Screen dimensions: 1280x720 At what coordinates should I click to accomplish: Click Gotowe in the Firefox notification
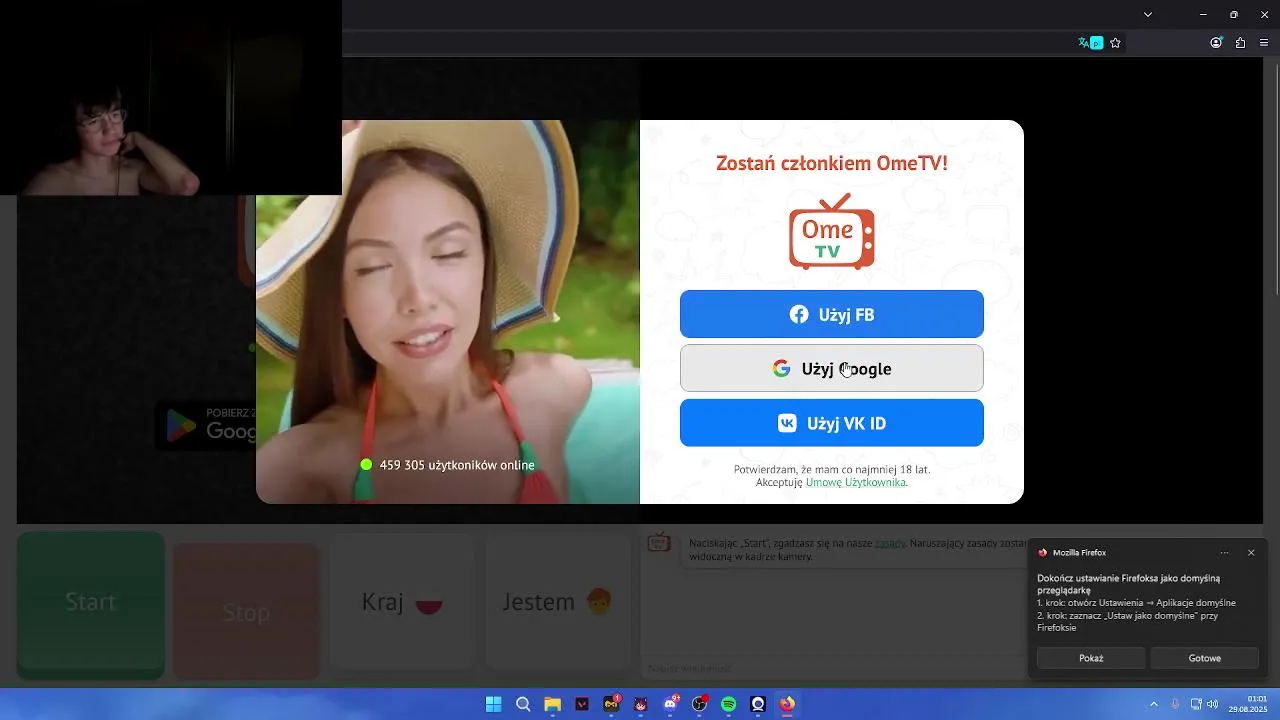[x=1205, y=658]
